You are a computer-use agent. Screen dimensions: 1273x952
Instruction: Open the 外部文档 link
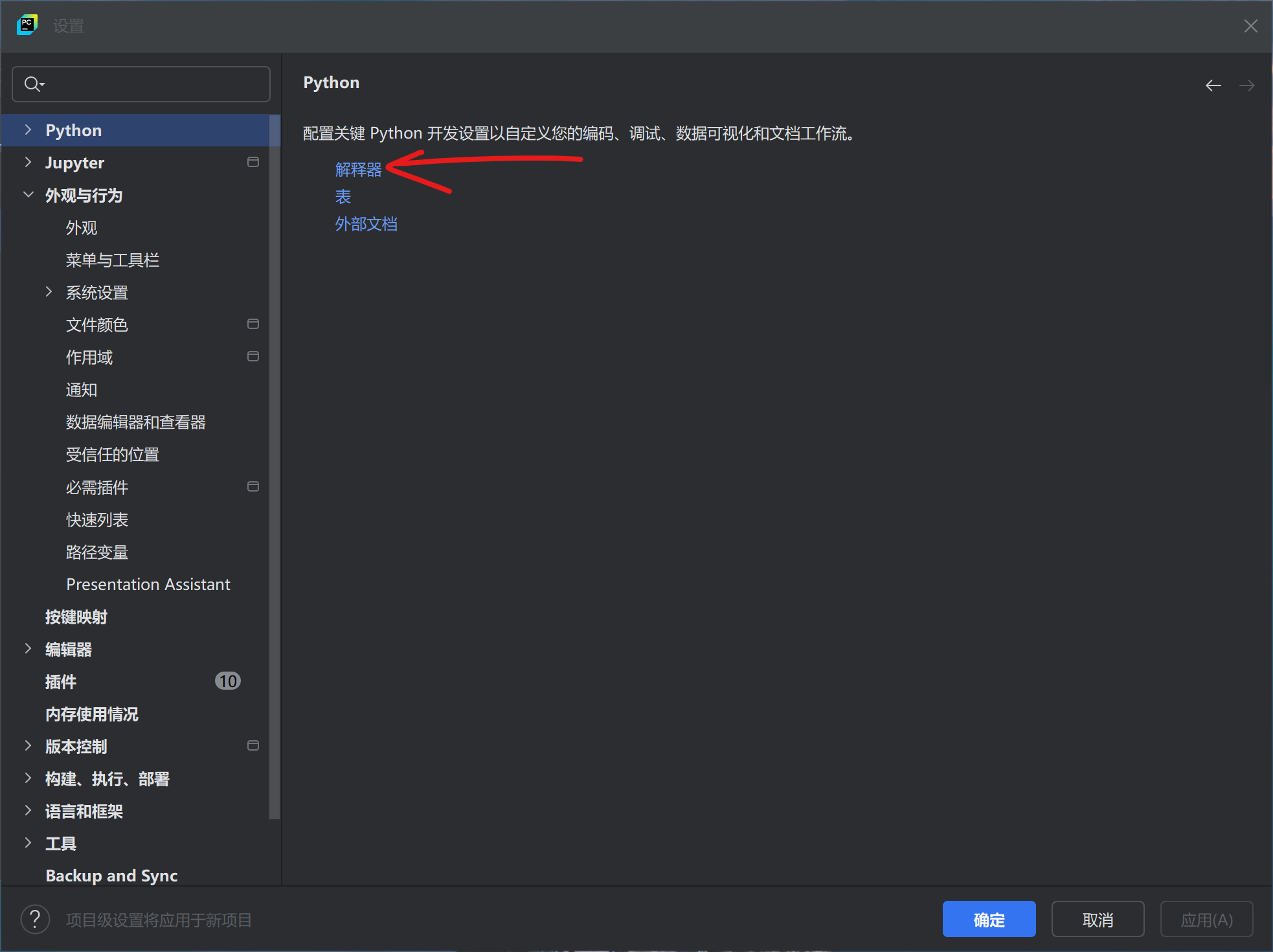(366, 224)
